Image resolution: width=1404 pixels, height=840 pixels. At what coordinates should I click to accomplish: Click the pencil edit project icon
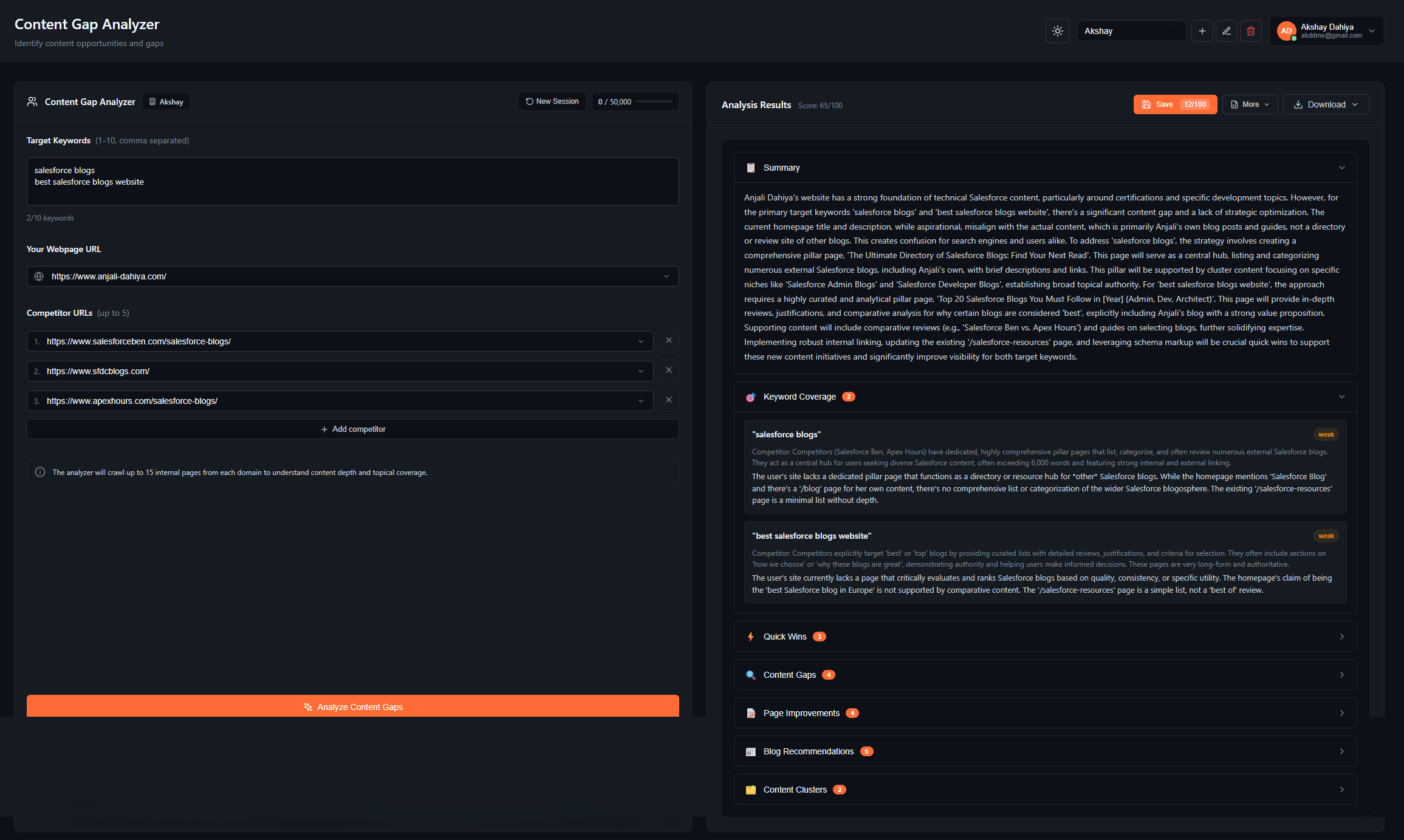pos(1226,31)
